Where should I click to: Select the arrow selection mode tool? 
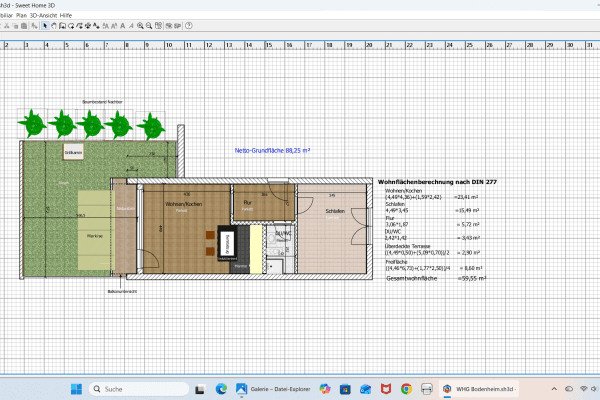45,26
